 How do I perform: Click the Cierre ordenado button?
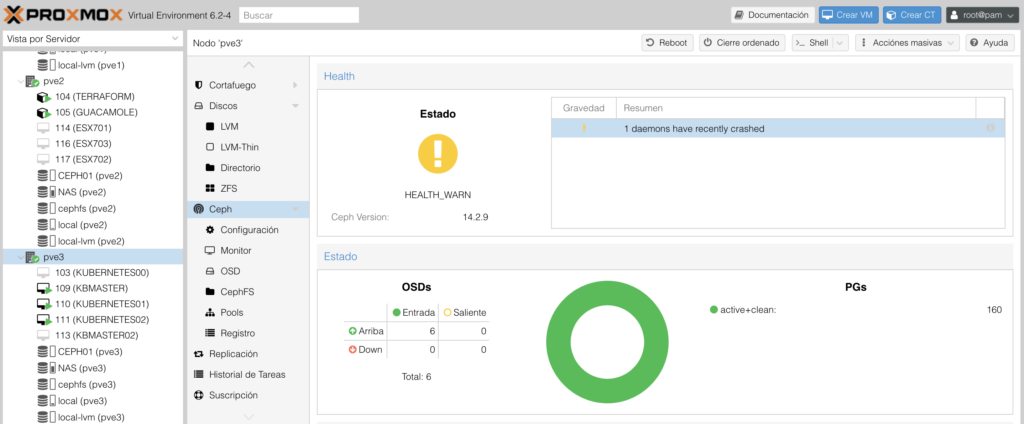(742, 42)
